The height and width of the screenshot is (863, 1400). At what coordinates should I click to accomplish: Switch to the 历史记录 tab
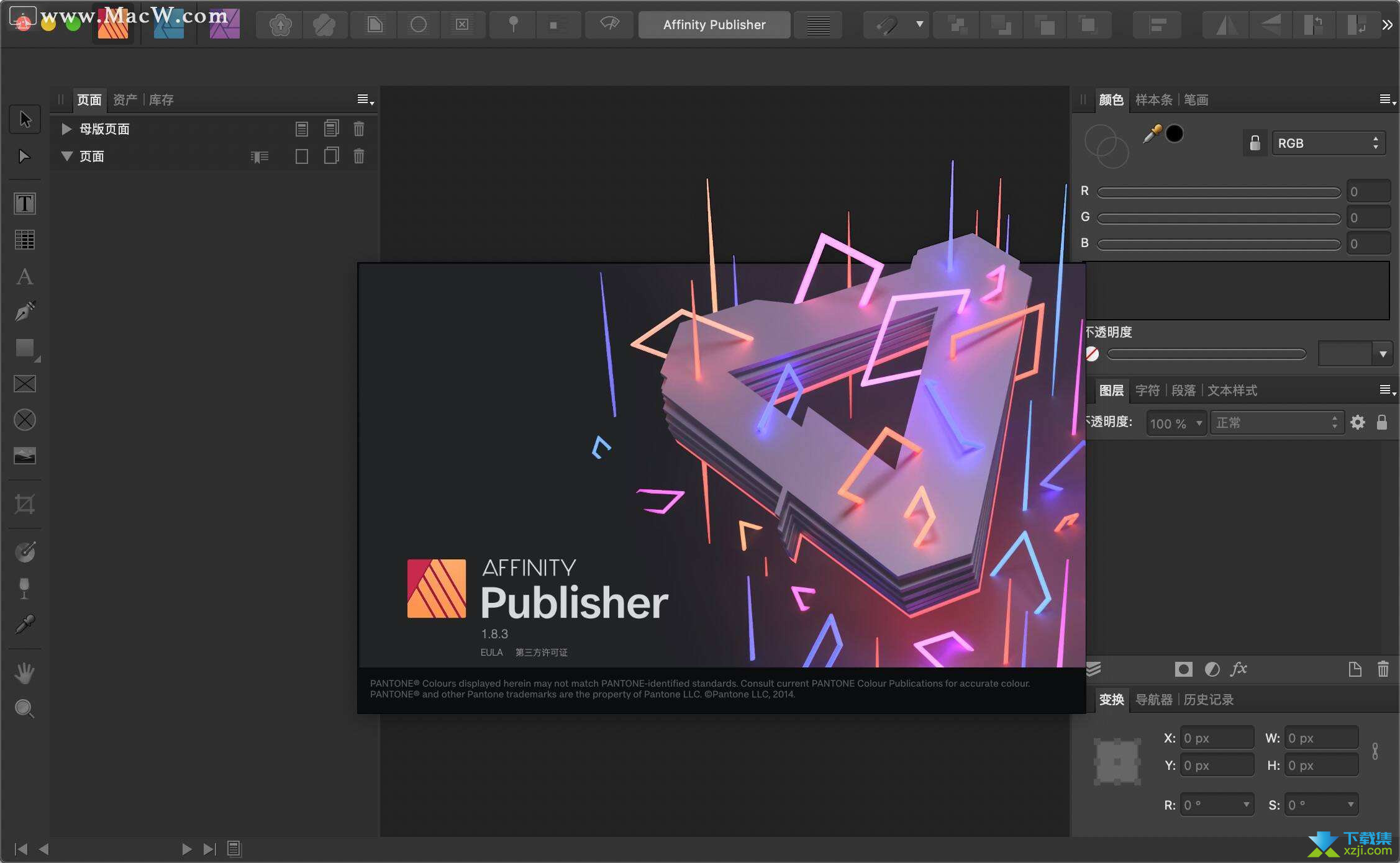click(x=1208, y=699)
